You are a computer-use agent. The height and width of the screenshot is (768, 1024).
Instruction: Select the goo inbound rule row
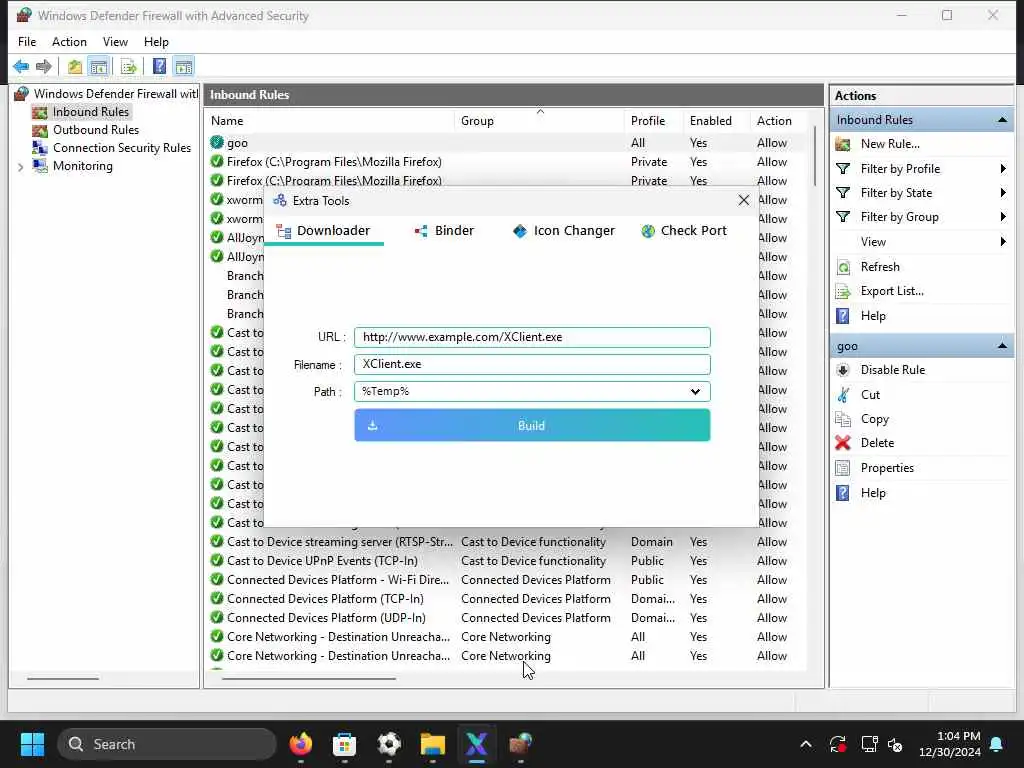point(507,142)
